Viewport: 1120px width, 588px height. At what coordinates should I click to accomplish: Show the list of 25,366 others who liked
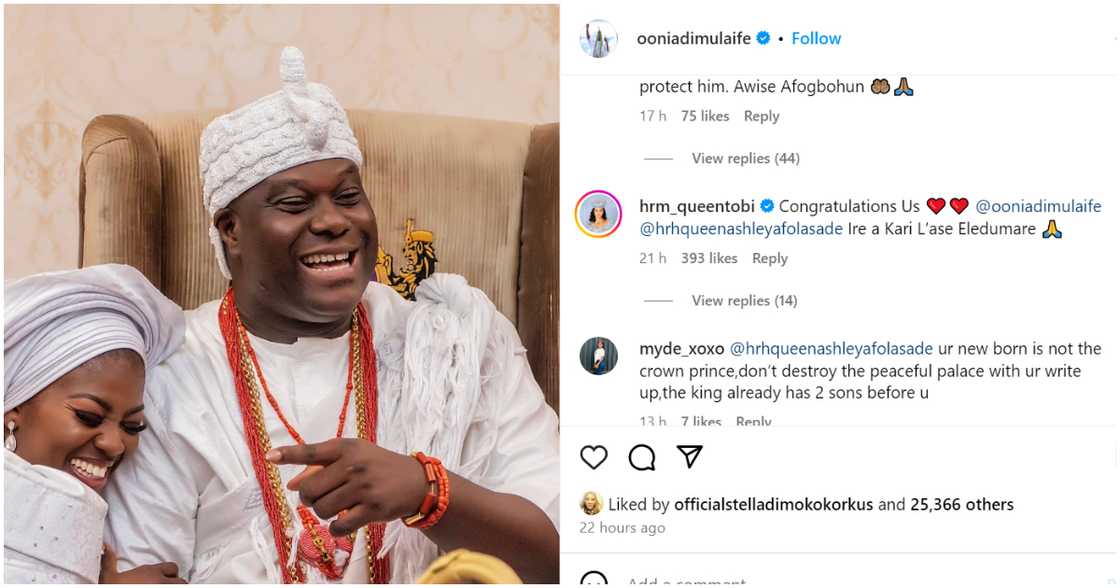(961, 505)
